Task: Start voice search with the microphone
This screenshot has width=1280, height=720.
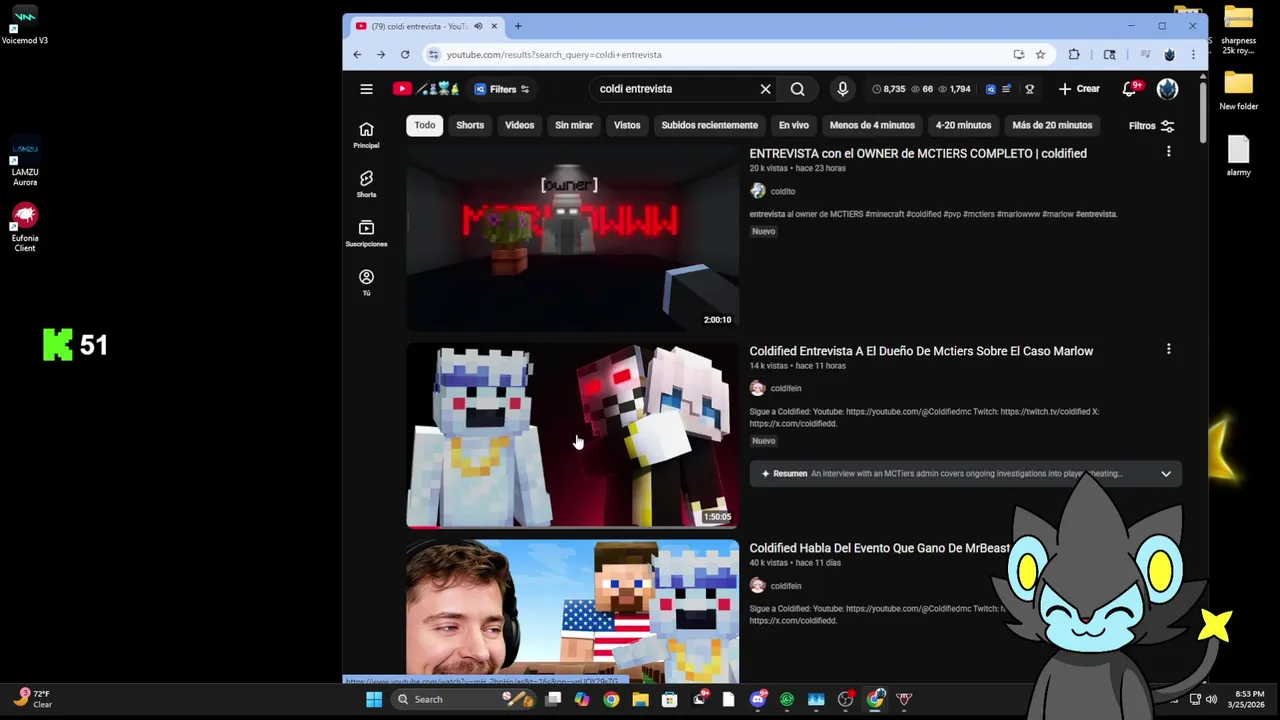Action: click(842, 89)
